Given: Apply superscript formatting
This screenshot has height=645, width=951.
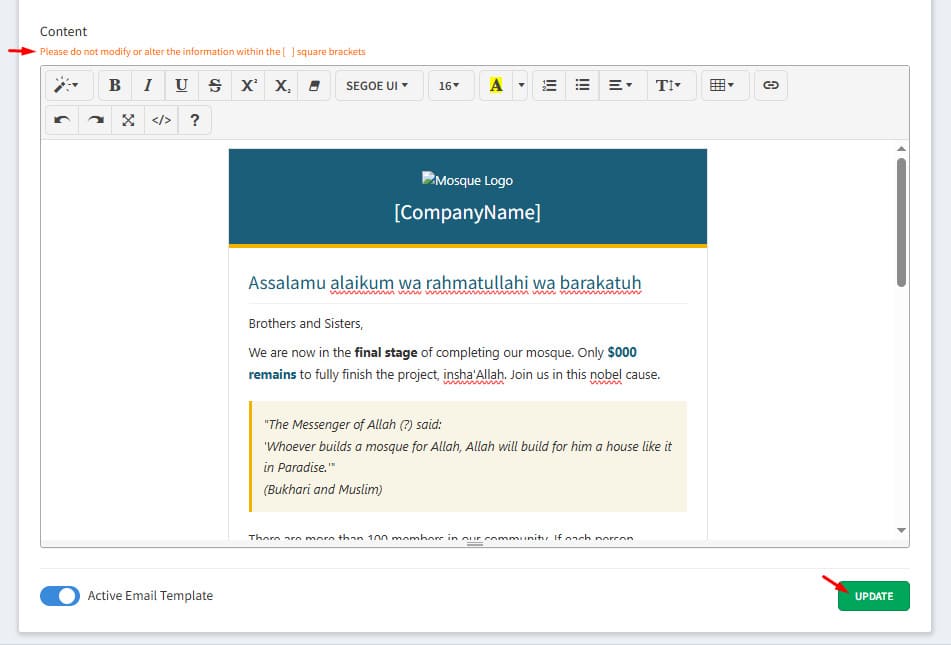Looking at the screenshot, I should pos(248,86).
